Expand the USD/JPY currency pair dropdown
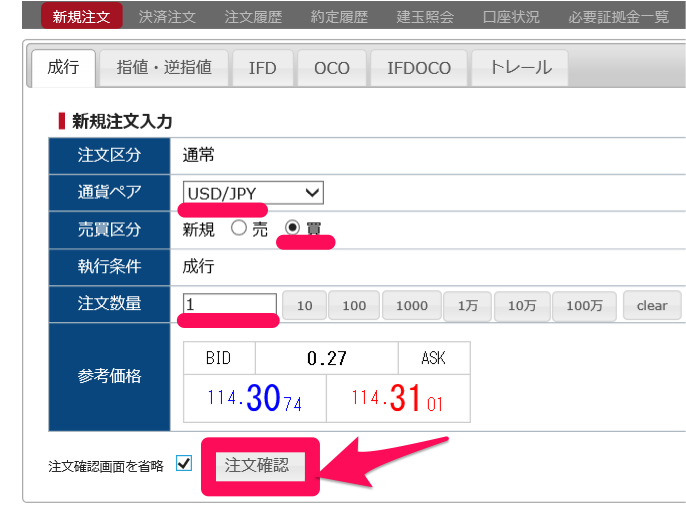The image size is (686, 507). pos(253,193)
